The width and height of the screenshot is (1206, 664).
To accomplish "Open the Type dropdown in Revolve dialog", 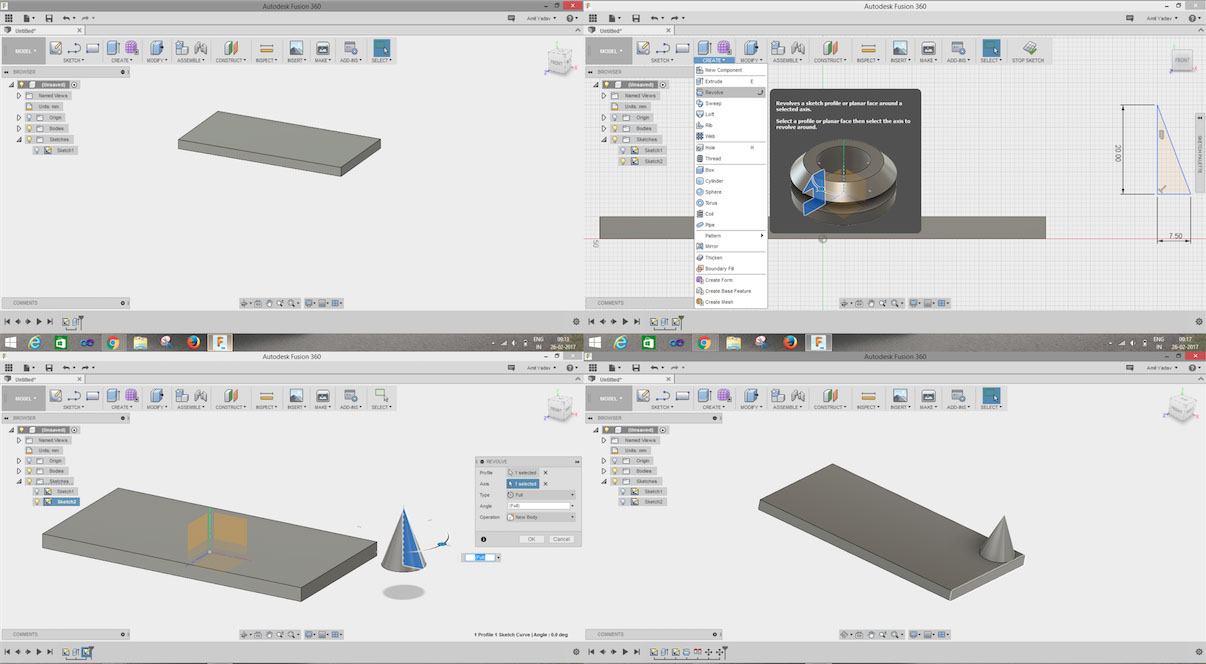I will [541, 495].
